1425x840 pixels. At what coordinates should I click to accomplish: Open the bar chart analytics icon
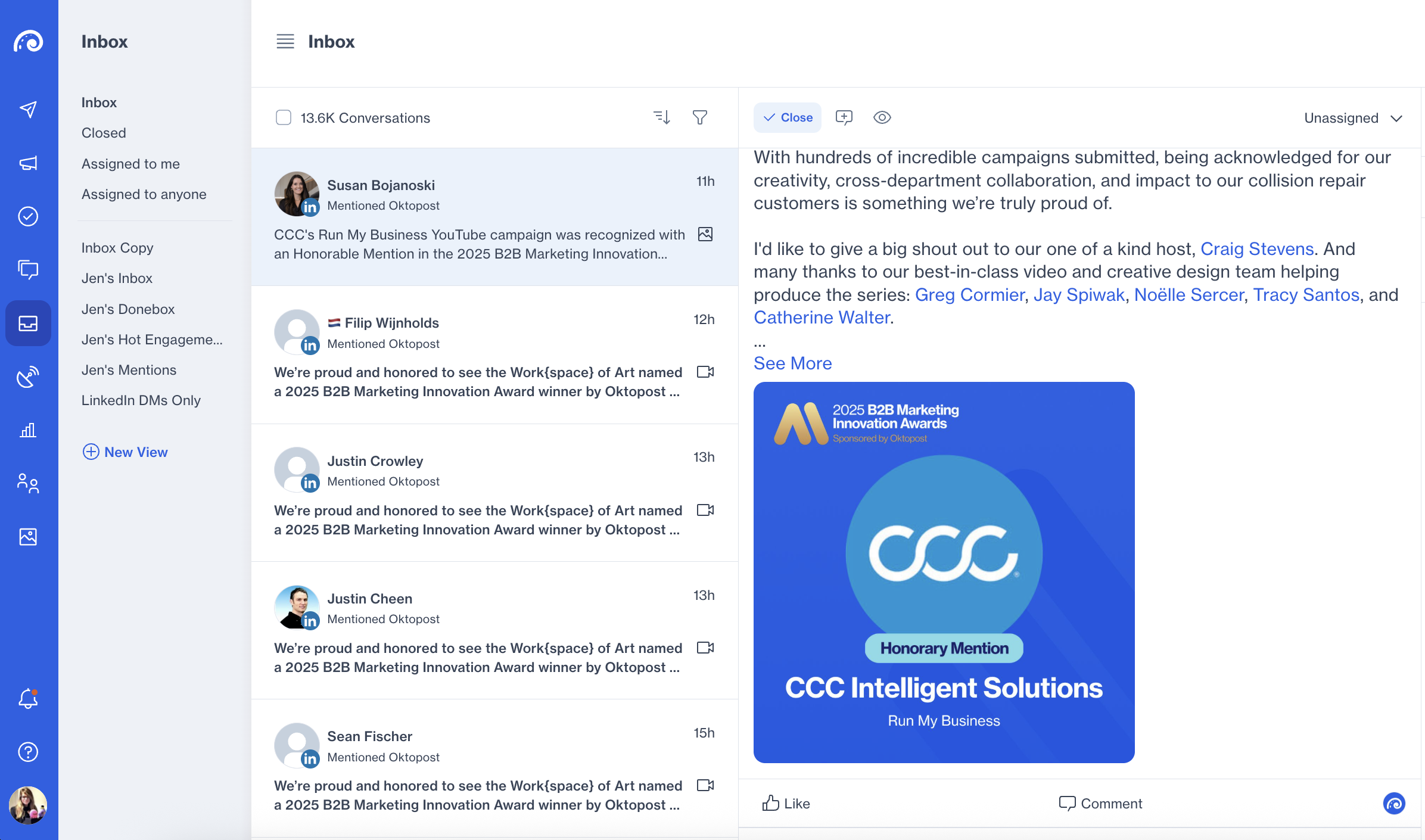(x=28, y=430)
